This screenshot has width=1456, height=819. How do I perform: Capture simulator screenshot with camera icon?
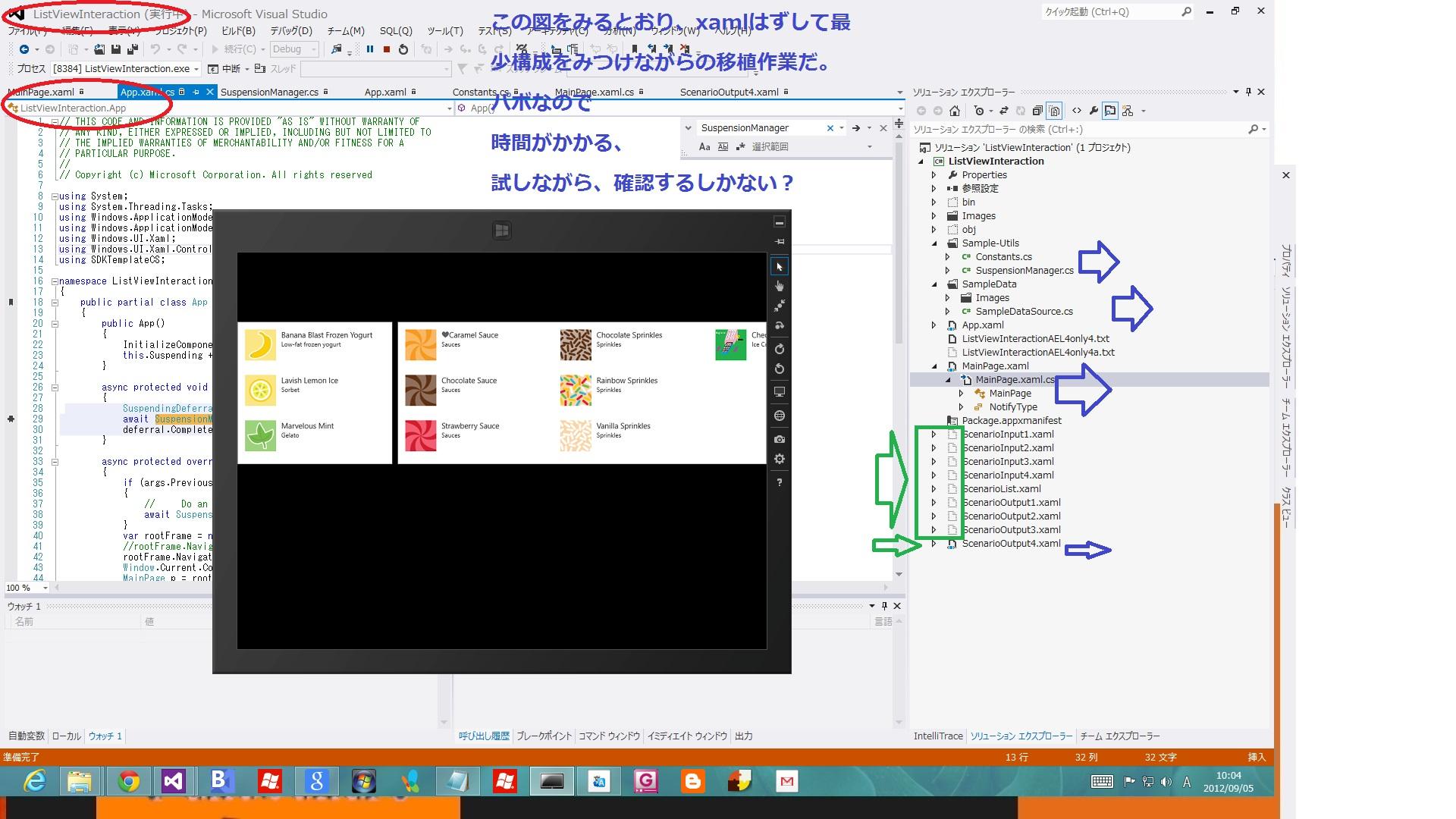pyautogui.click(x=779, y=439)
